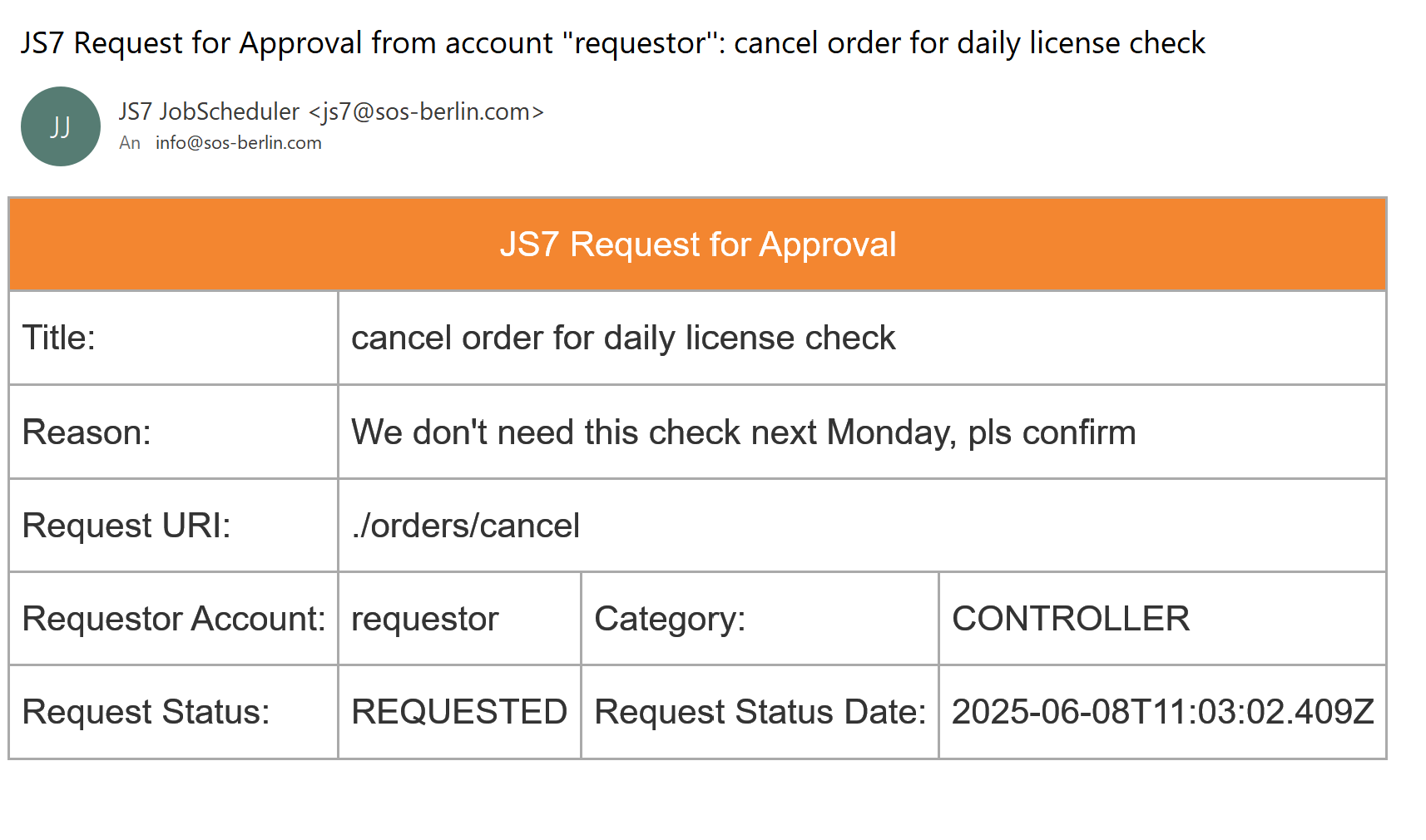Click the REQUESTED status value
Screen dimensions: 1426x840
[x=459, y=712]
